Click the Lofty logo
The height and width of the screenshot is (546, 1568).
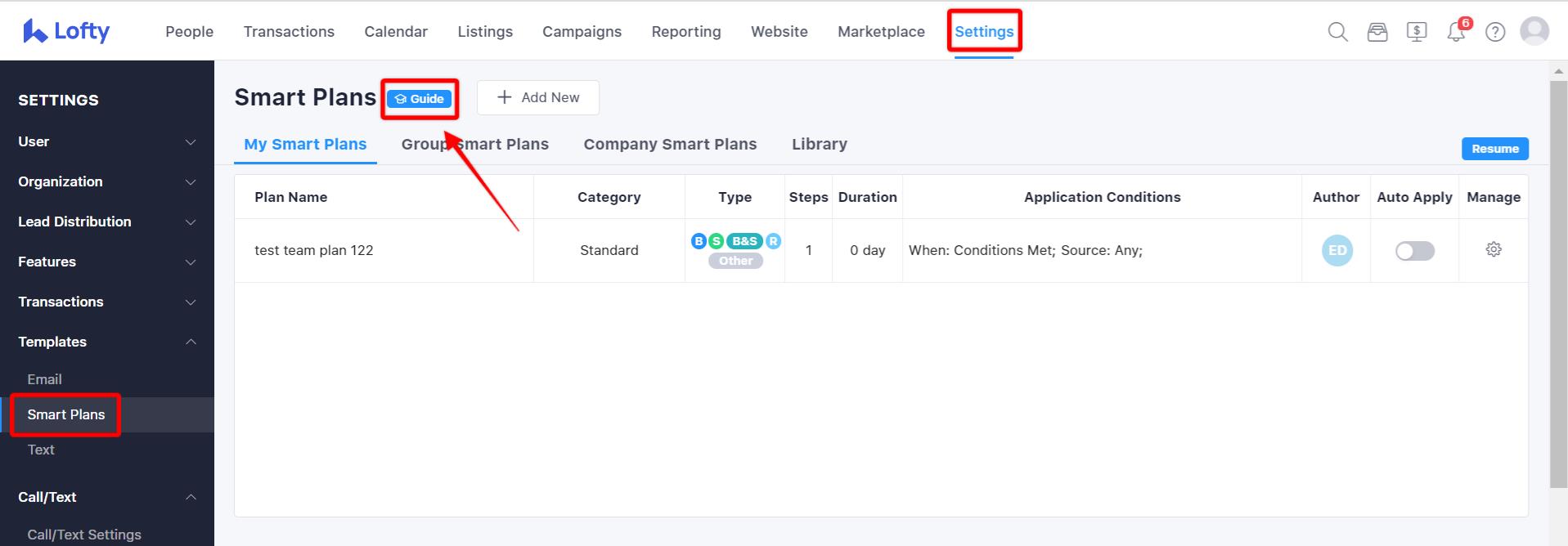point(66,31)
